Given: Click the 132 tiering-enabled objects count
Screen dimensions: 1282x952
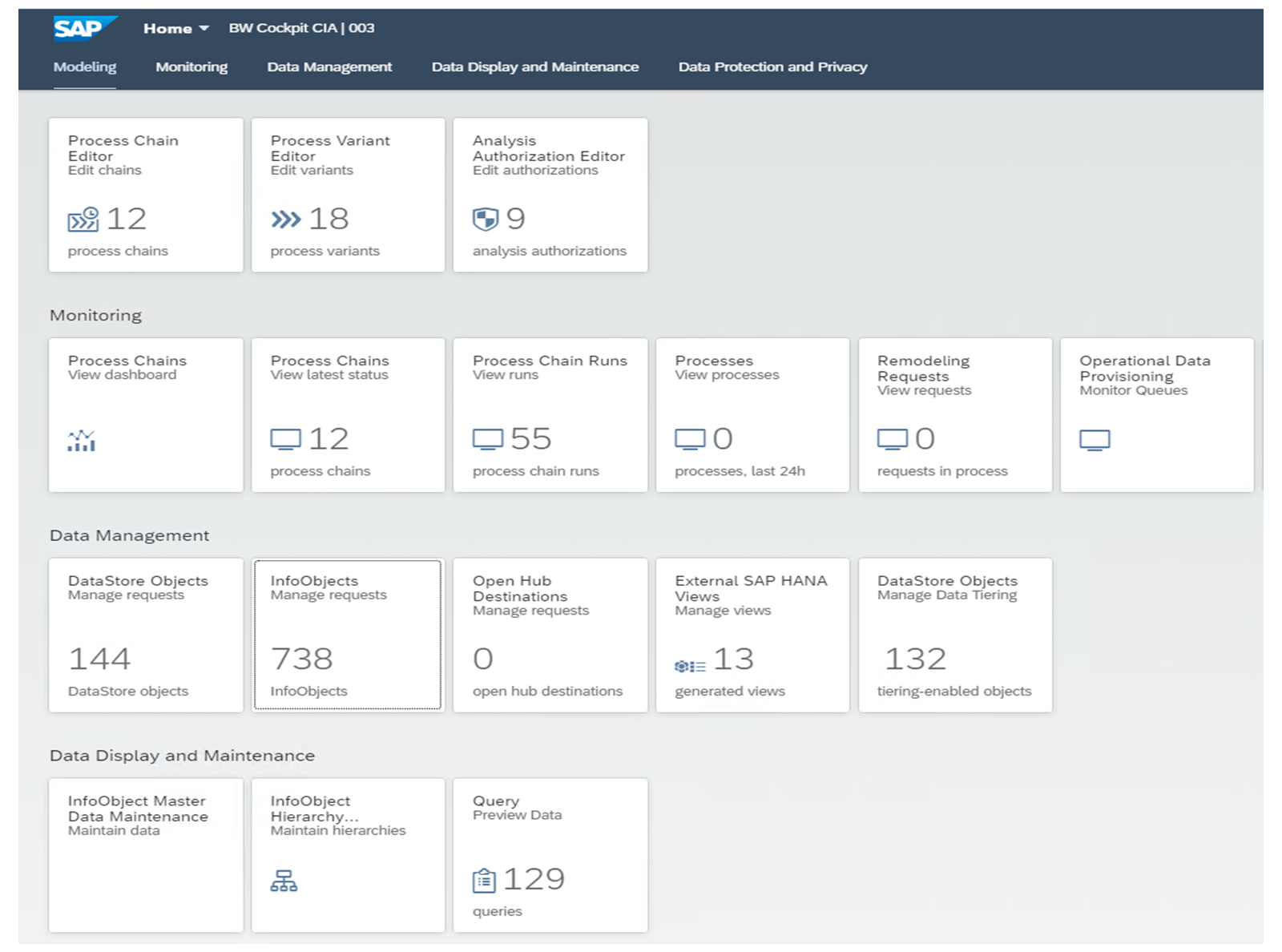Looking at the screenshot, I should point(916,660).
